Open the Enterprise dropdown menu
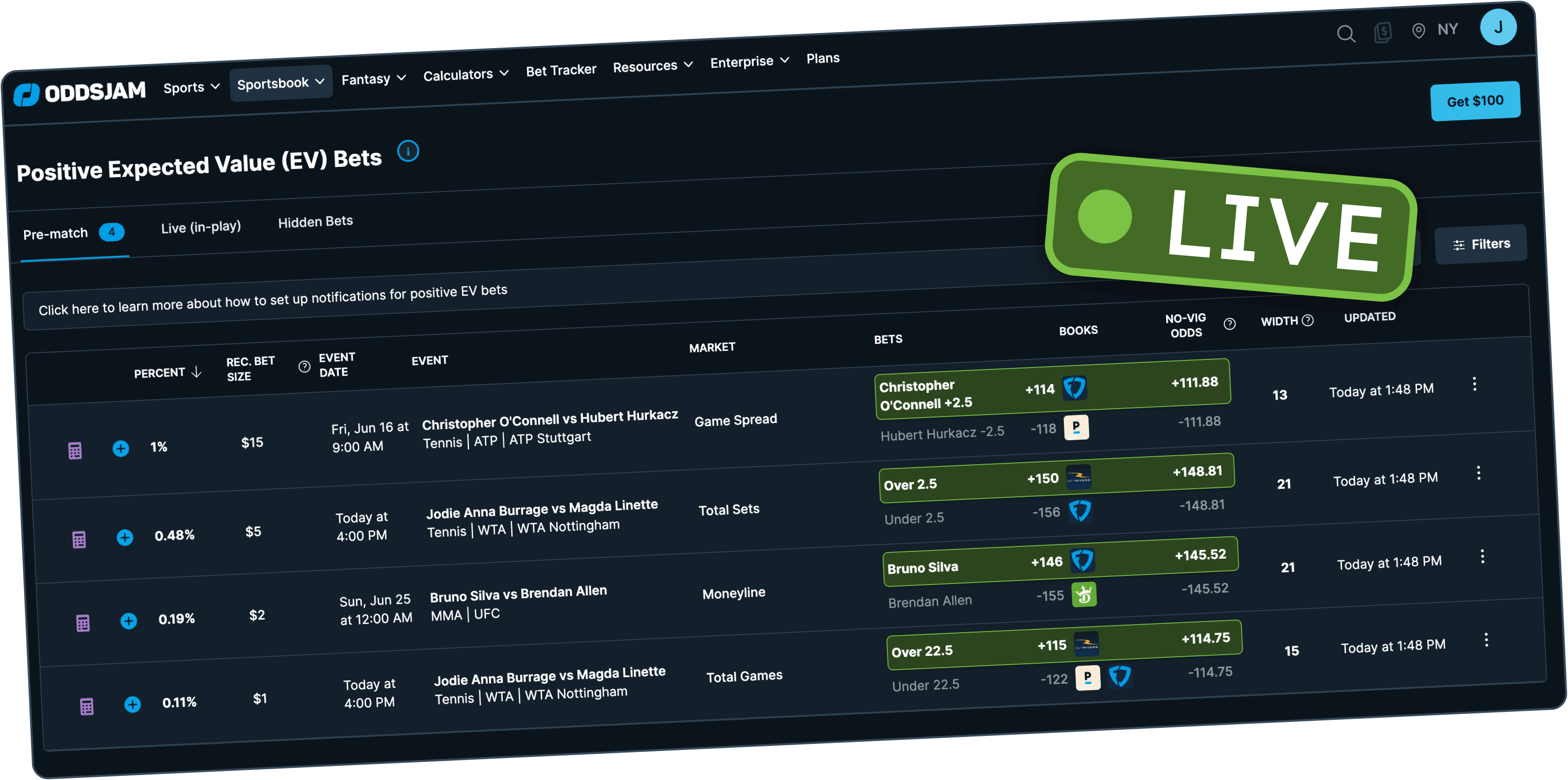 pyautogui.click(x=749, y=62)
